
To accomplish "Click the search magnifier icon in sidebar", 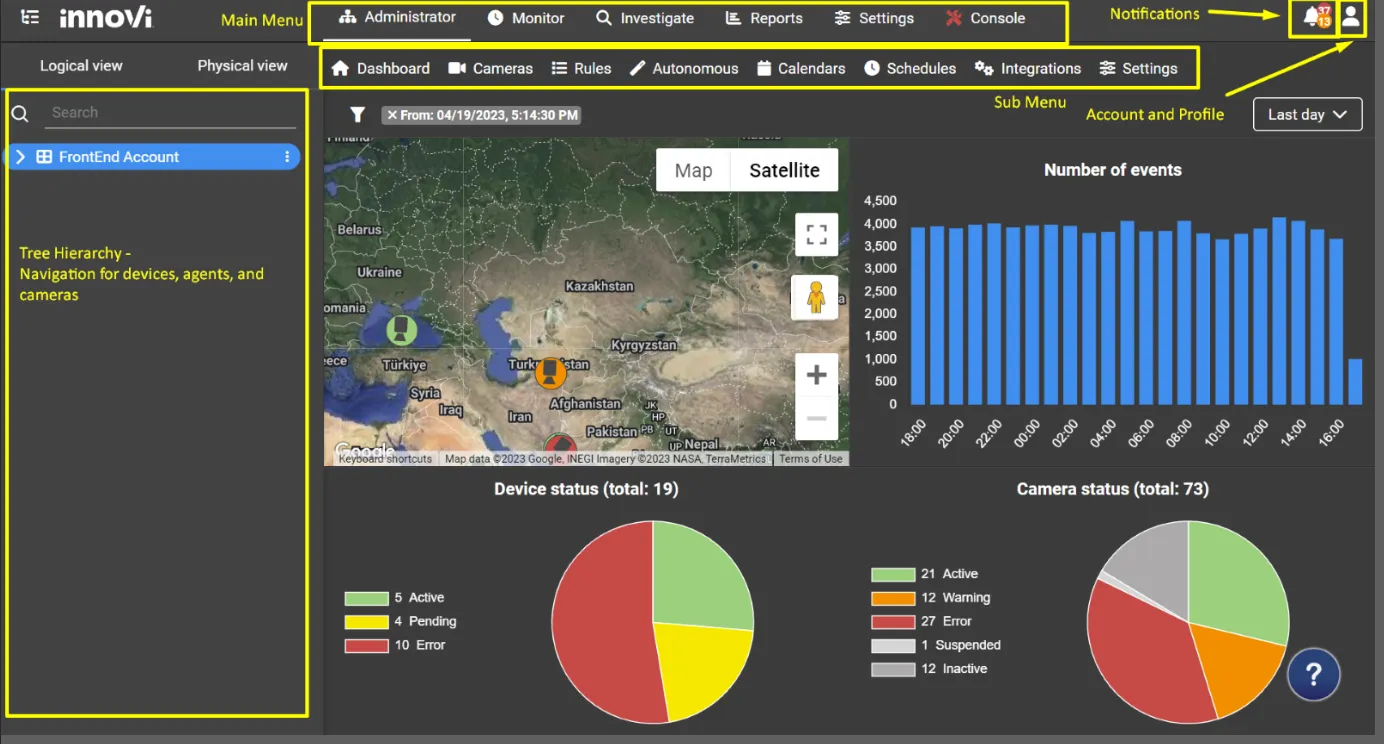I will pos(20,114).
